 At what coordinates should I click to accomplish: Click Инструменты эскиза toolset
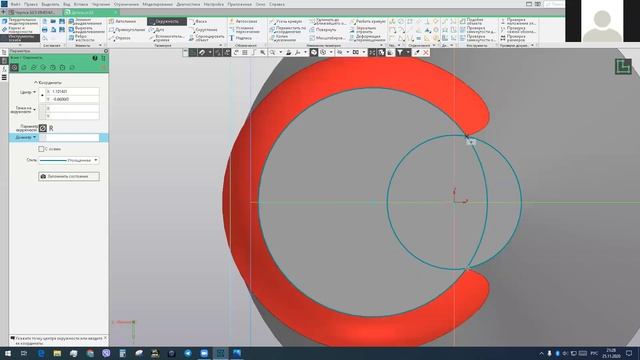coord(20,38)
